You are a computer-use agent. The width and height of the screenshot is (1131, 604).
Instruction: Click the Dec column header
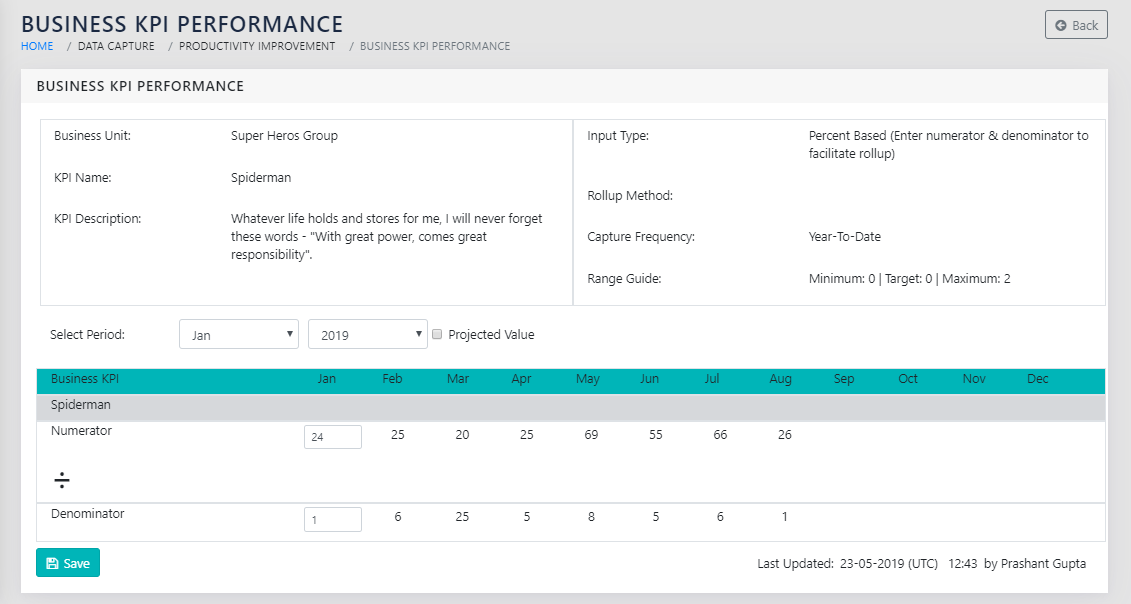[x=1038, y=379]
